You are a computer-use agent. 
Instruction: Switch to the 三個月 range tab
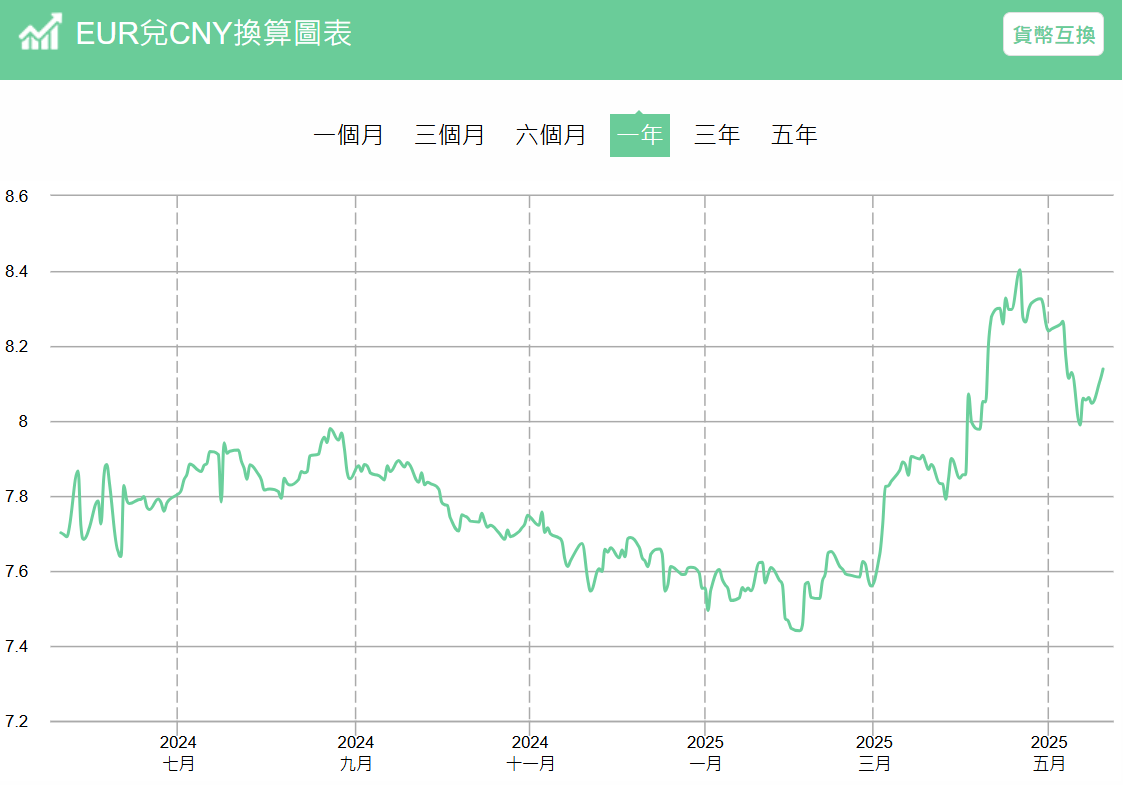tap(450, 135)
